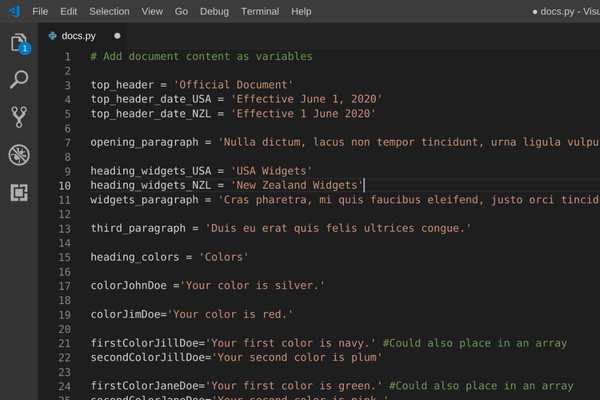
Task: Click the string 'New Zealand Widgets'
Action: point(297,185)
